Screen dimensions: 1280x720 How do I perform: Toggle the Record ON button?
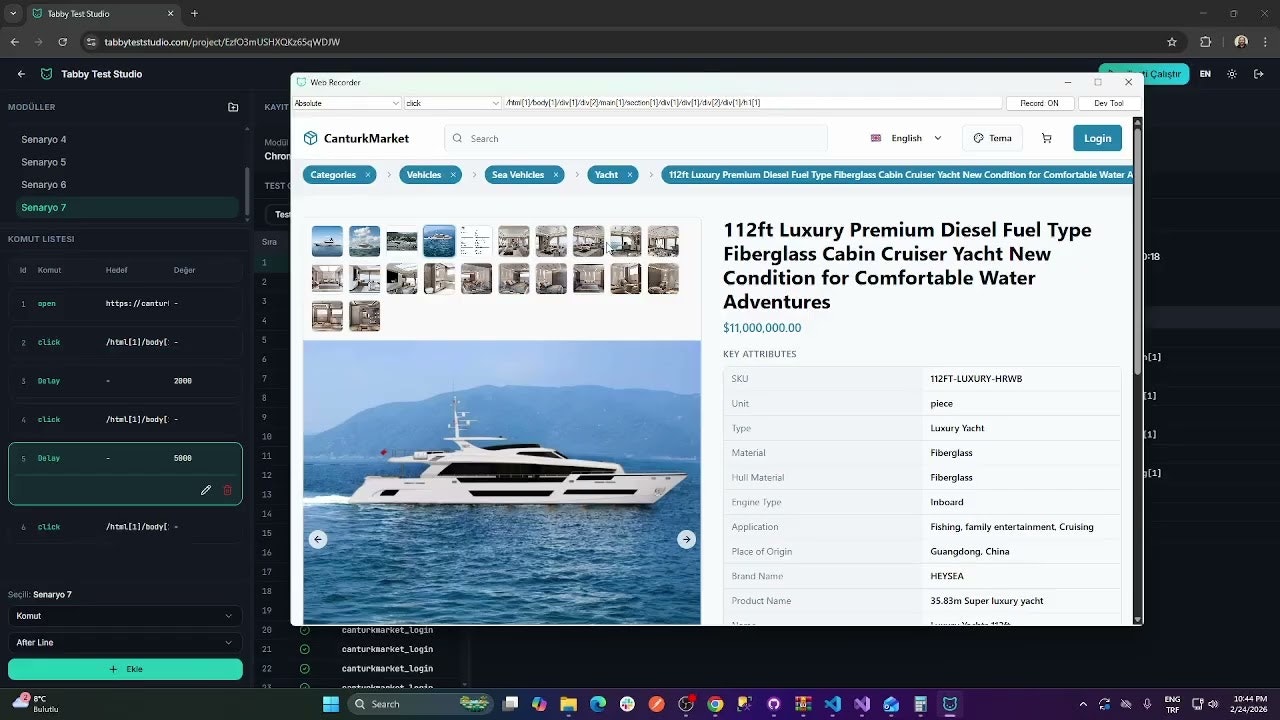pos(1040,103)
